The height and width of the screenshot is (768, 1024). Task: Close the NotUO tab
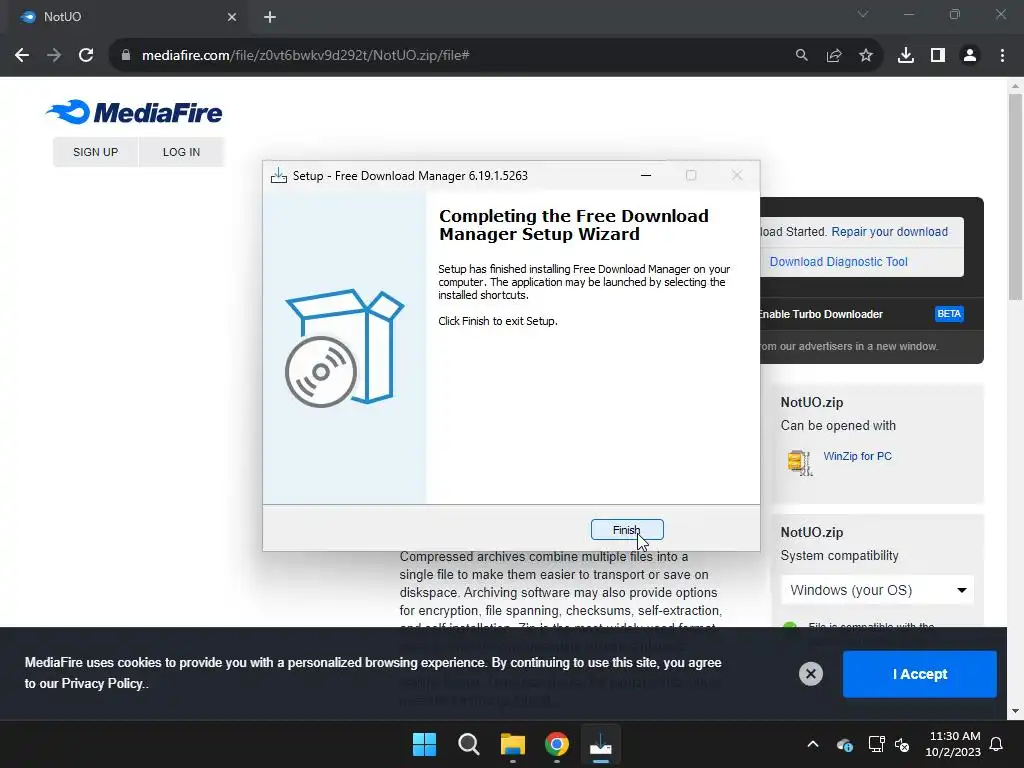pyautogui.click(x=232, y=17)
